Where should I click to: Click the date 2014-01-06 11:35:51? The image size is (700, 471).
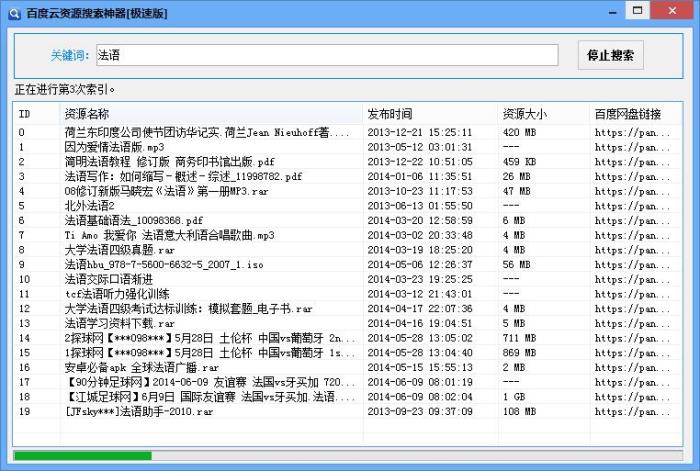420,176
